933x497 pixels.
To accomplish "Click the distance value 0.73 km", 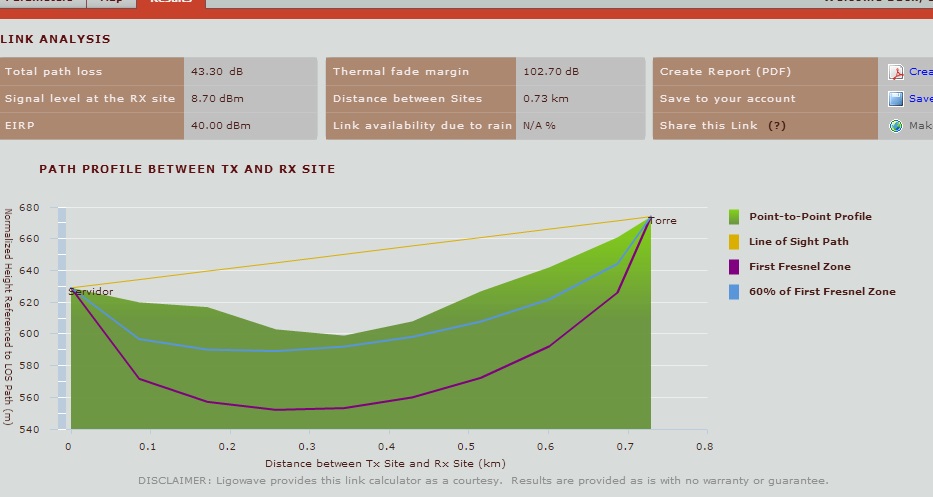I will coord(546,99).
